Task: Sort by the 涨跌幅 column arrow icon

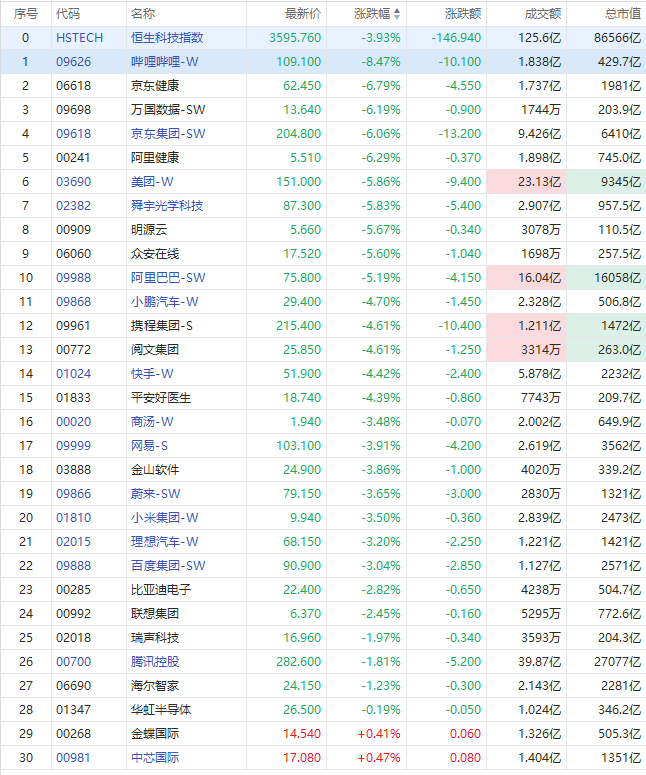Action: coord(396,14)
